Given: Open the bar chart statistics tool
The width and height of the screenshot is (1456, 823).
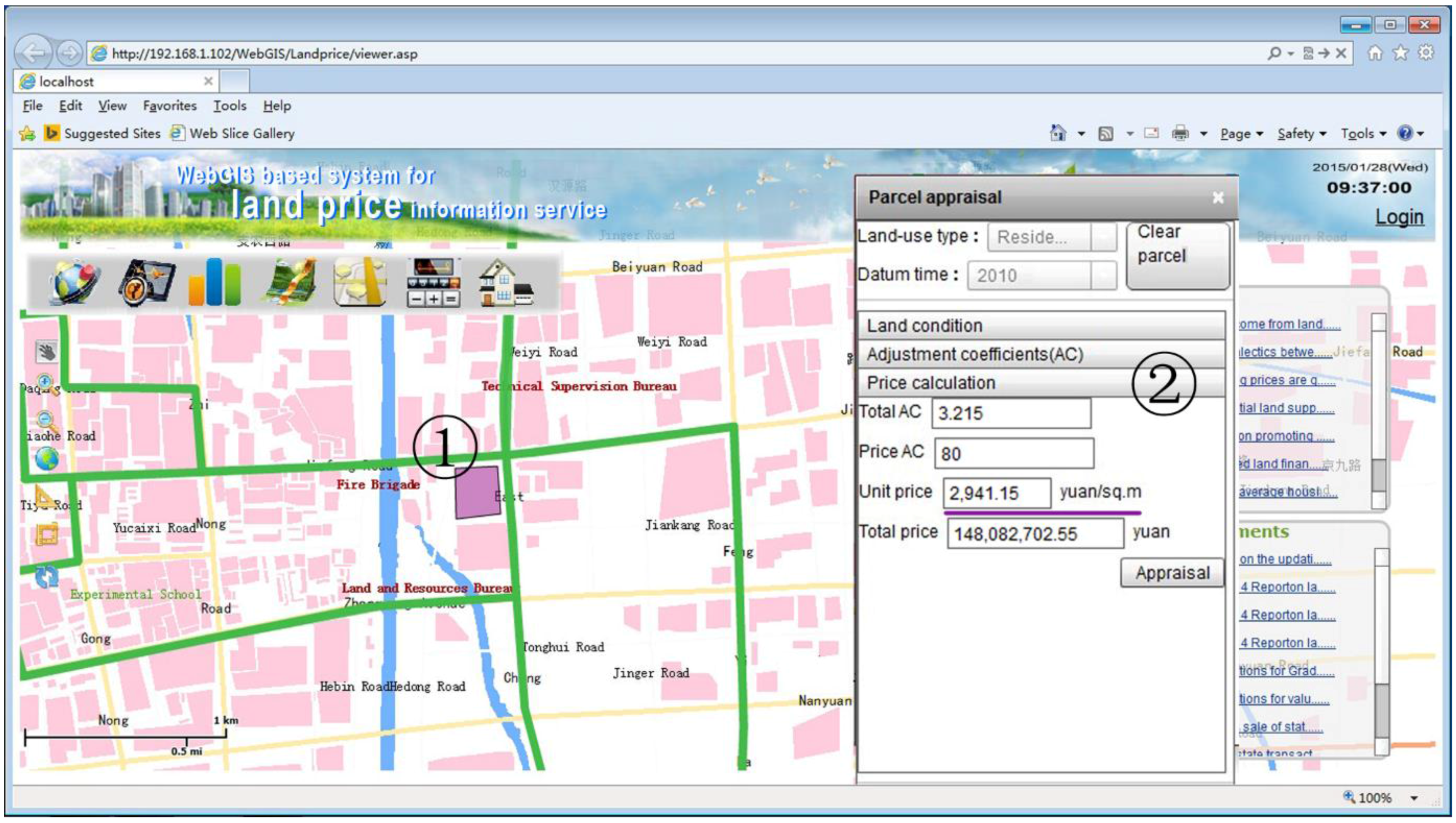Looking at the screenshot, I should (215, 282).
